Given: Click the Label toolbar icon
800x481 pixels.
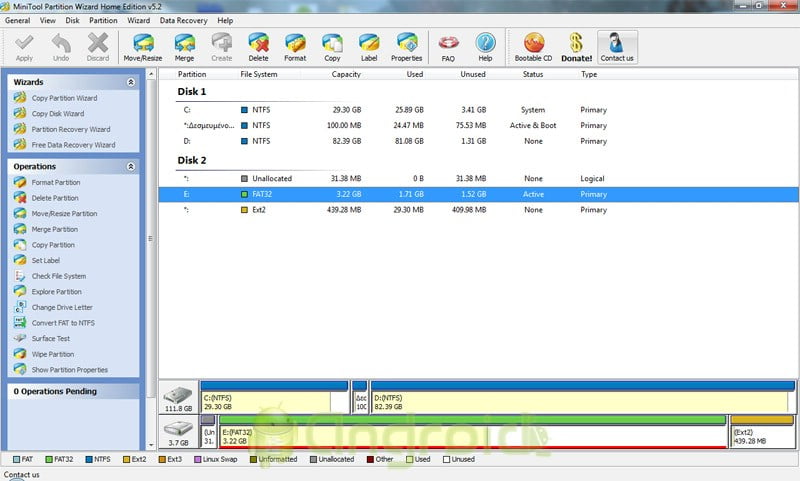Looking at the screenshot, I should pos(369,47).
